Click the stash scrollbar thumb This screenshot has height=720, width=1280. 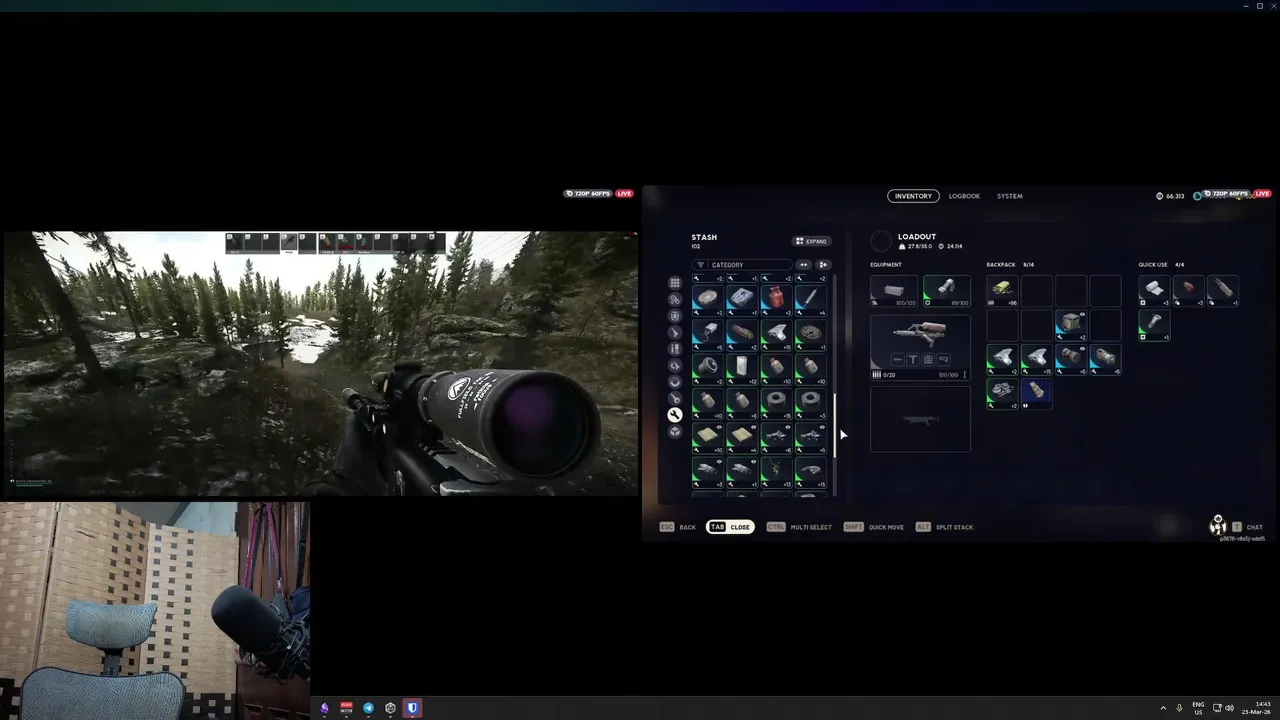(x=835, y=425)
